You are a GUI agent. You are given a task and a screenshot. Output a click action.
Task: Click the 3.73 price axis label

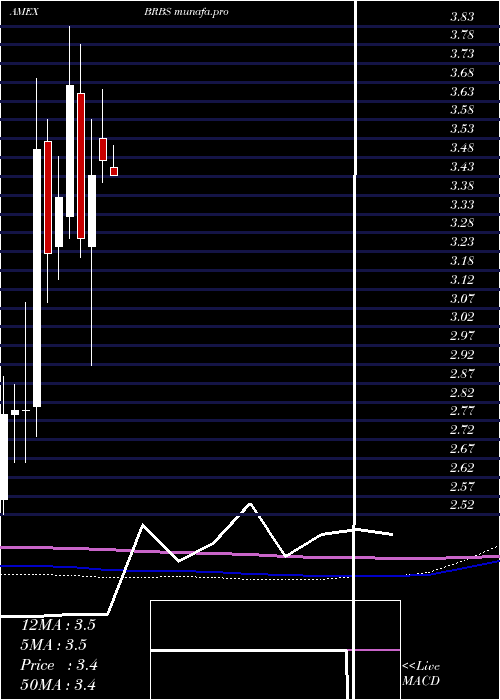pos(462,54)
